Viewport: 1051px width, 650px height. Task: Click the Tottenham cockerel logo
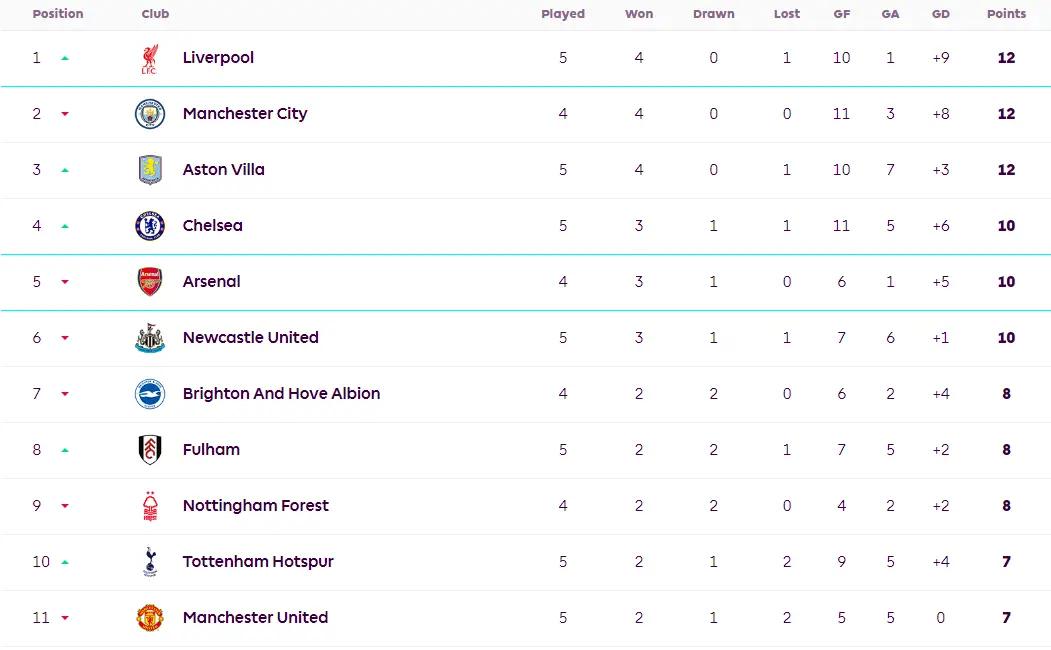[149, 562]
